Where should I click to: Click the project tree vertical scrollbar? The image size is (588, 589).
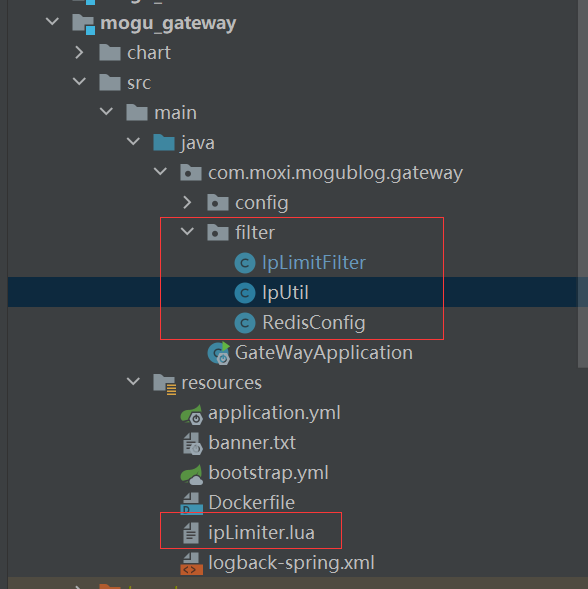pos(582,184)
